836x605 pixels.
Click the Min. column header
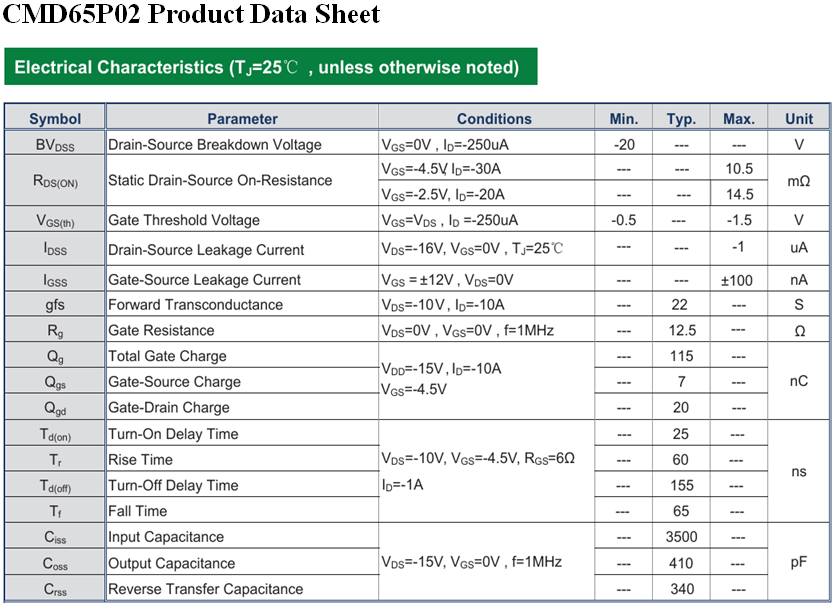624,118
